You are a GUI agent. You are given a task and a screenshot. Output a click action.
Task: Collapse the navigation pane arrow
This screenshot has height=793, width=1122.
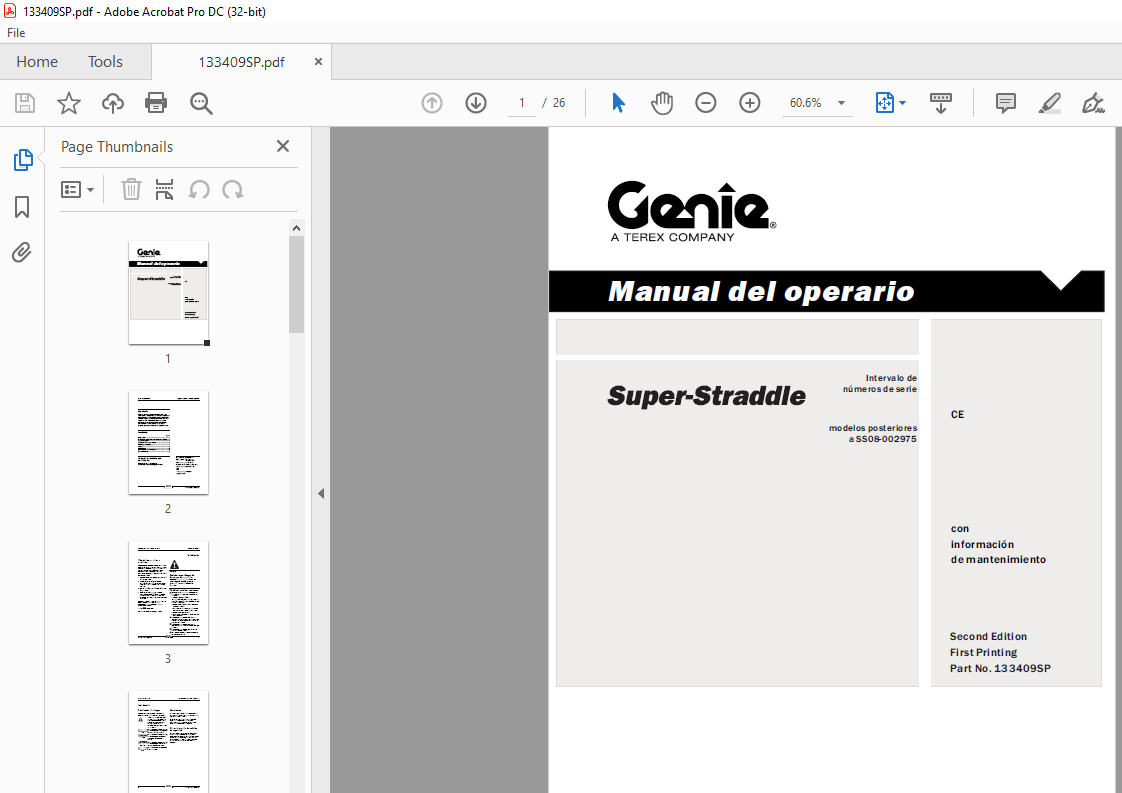point(321,493)
